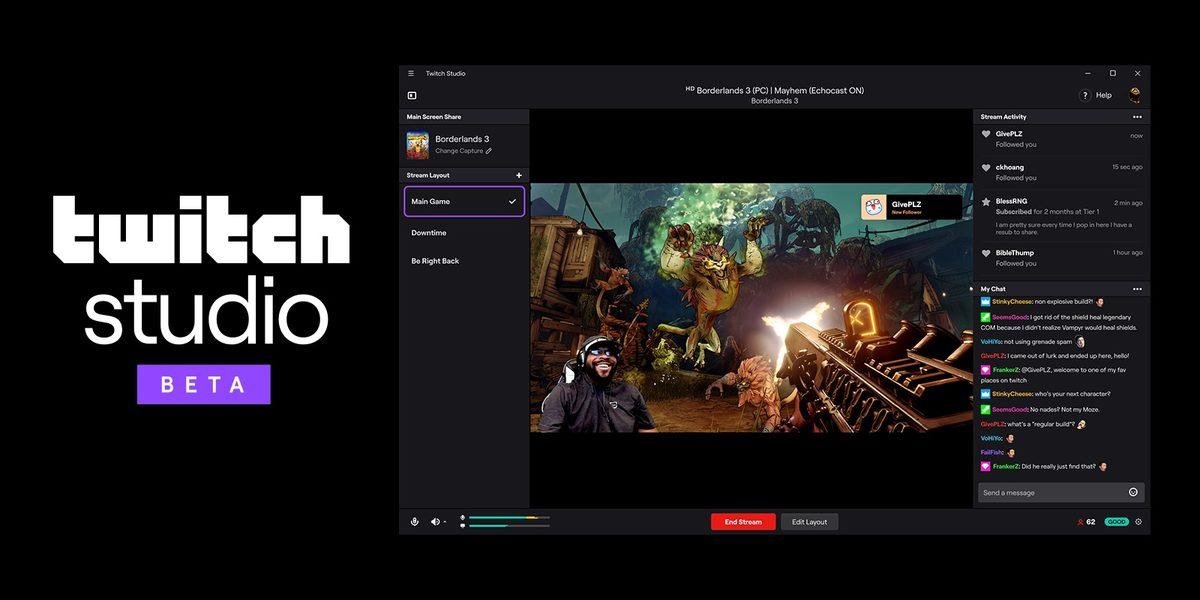Click the screen share icon below the menu
The height and width of the screenshot is (600, 1200).
(411, 95)
